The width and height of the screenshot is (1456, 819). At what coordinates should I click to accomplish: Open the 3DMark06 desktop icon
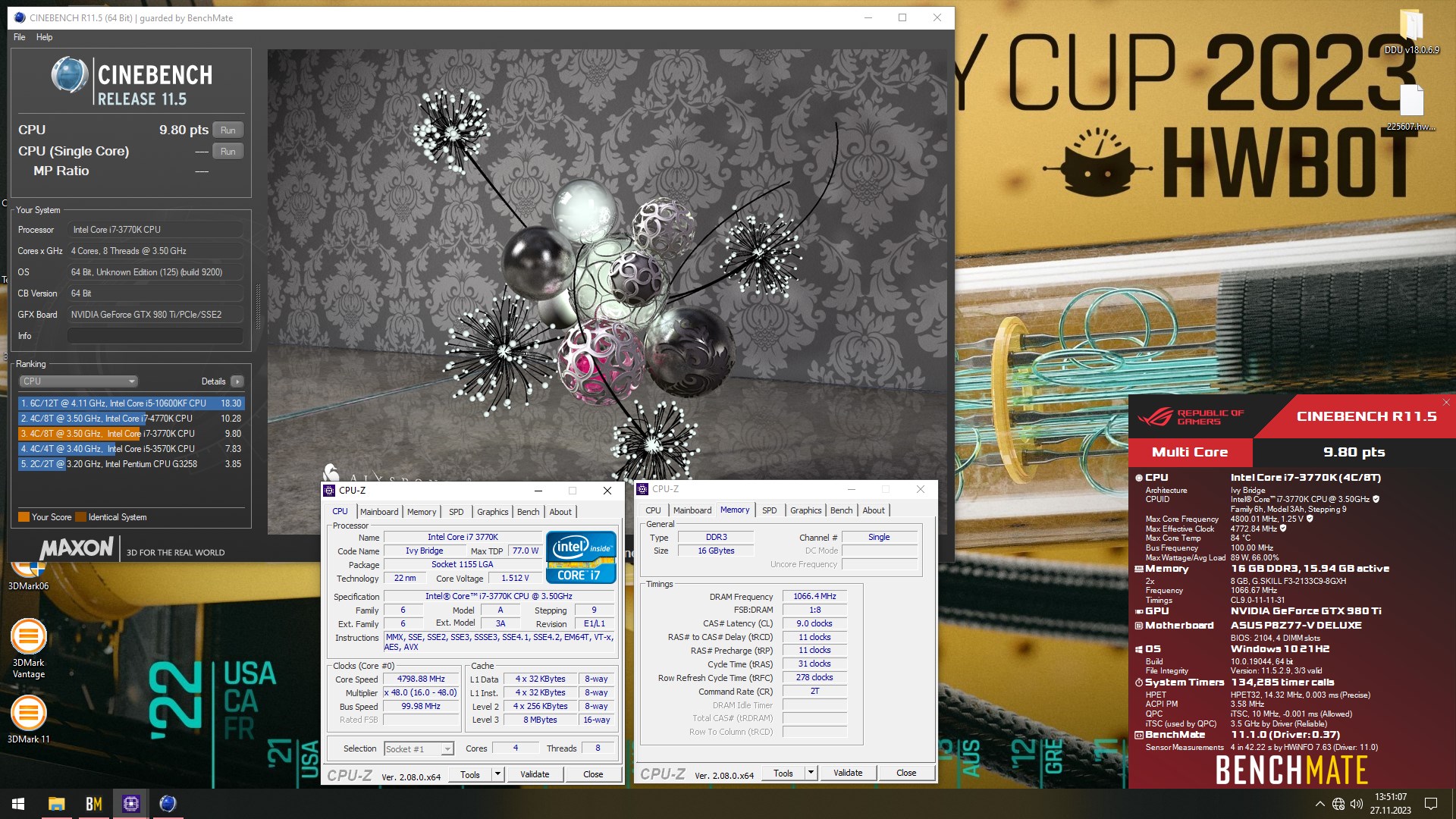28,574
